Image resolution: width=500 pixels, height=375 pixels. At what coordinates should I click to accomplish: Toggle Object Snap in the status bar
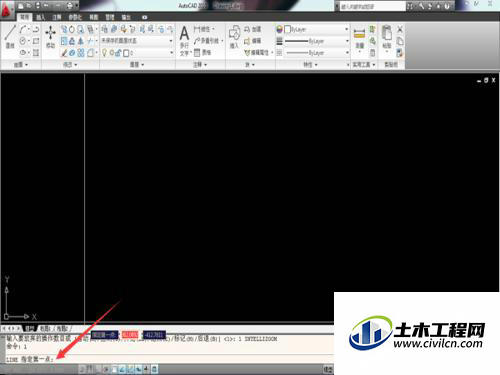(x=114, y=369)
